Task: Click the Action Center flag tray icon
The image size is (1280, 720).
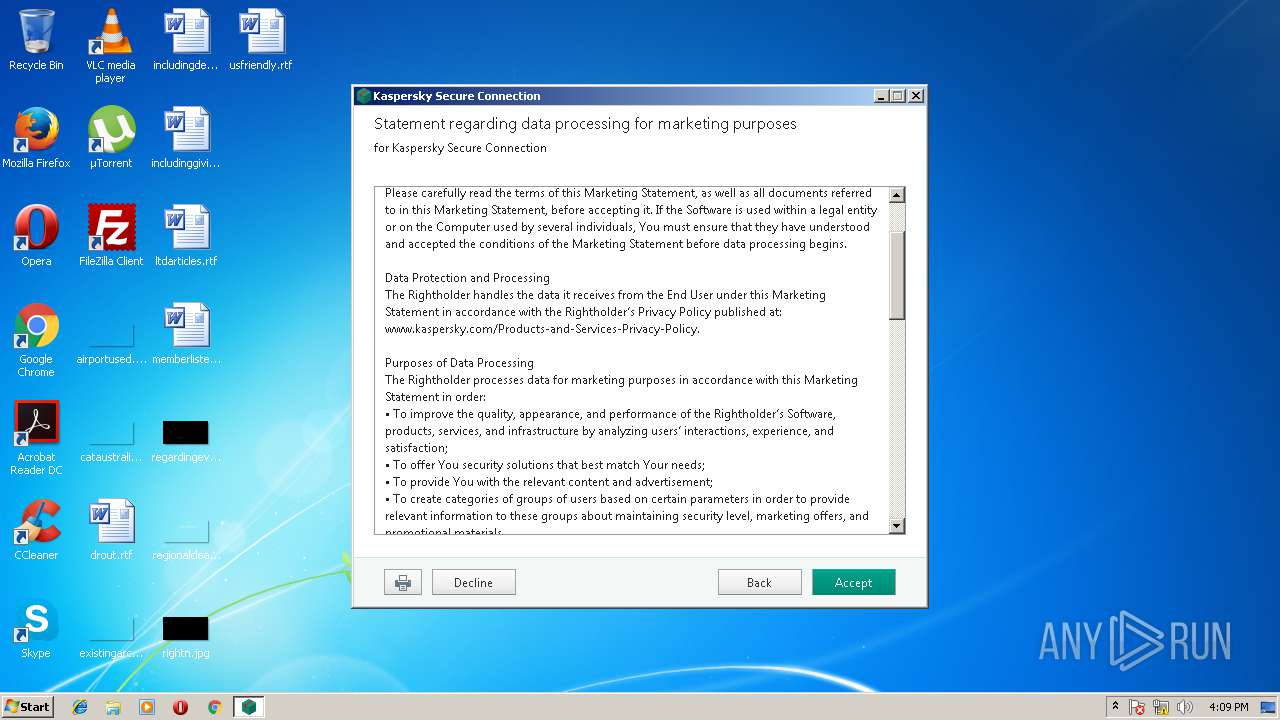Action: pos(1137,707)
